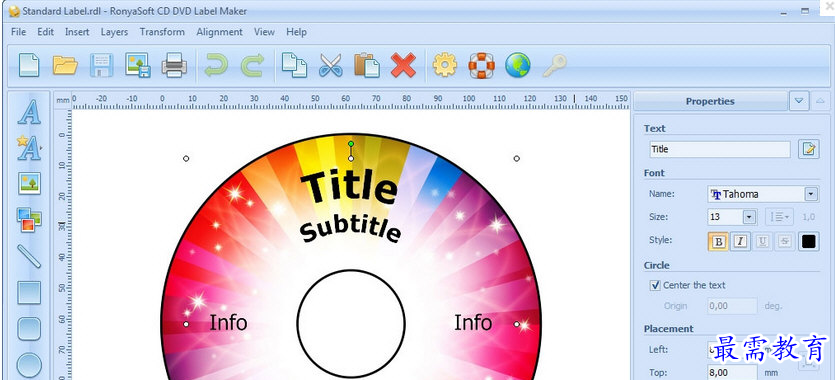Copy the selected object
The width and height of the screenshot is (835, 380).
click(x=294, y=65)
